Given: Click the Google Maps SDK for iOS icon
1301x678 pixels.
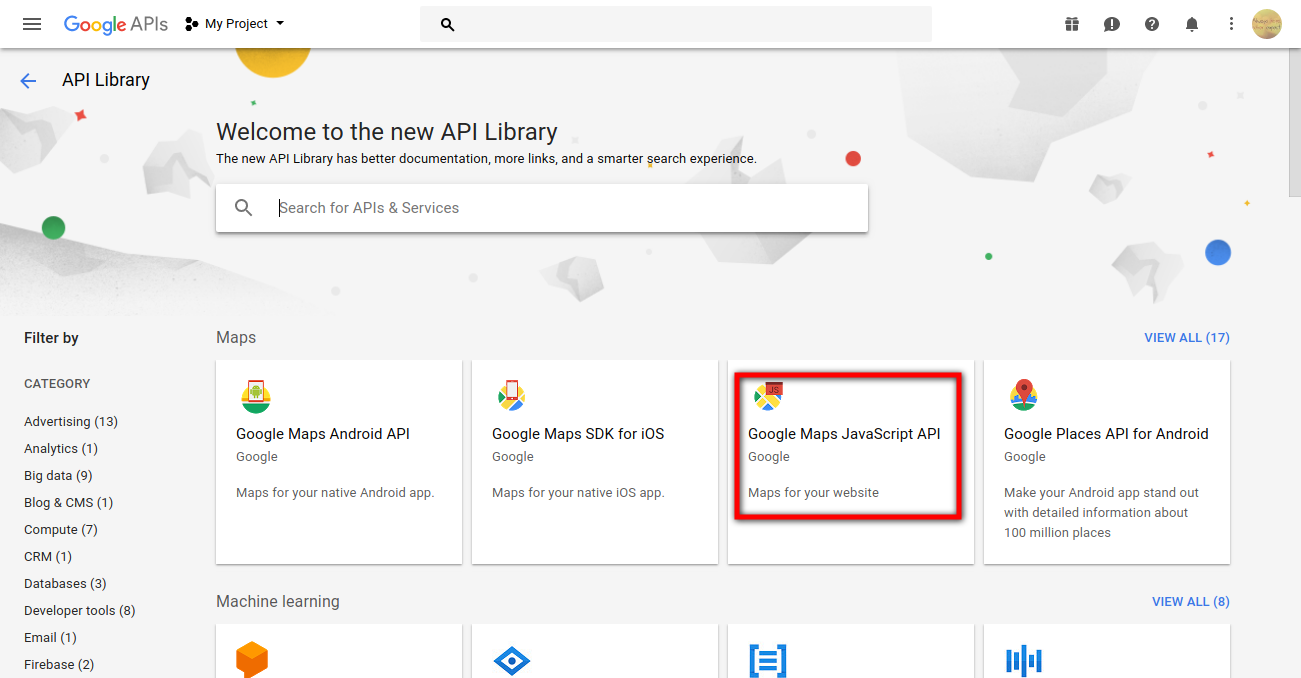Looking at the screenshot, I should click(512, 396).
